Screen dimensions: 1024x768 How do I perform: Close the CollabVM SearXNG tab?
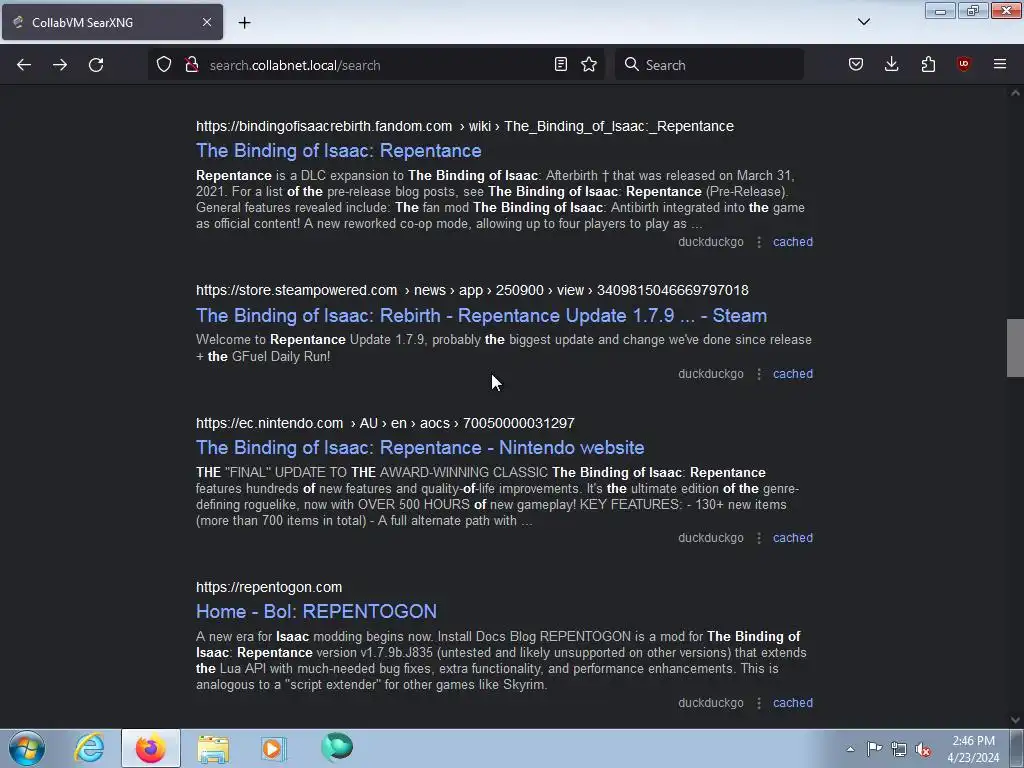[206, 22]
